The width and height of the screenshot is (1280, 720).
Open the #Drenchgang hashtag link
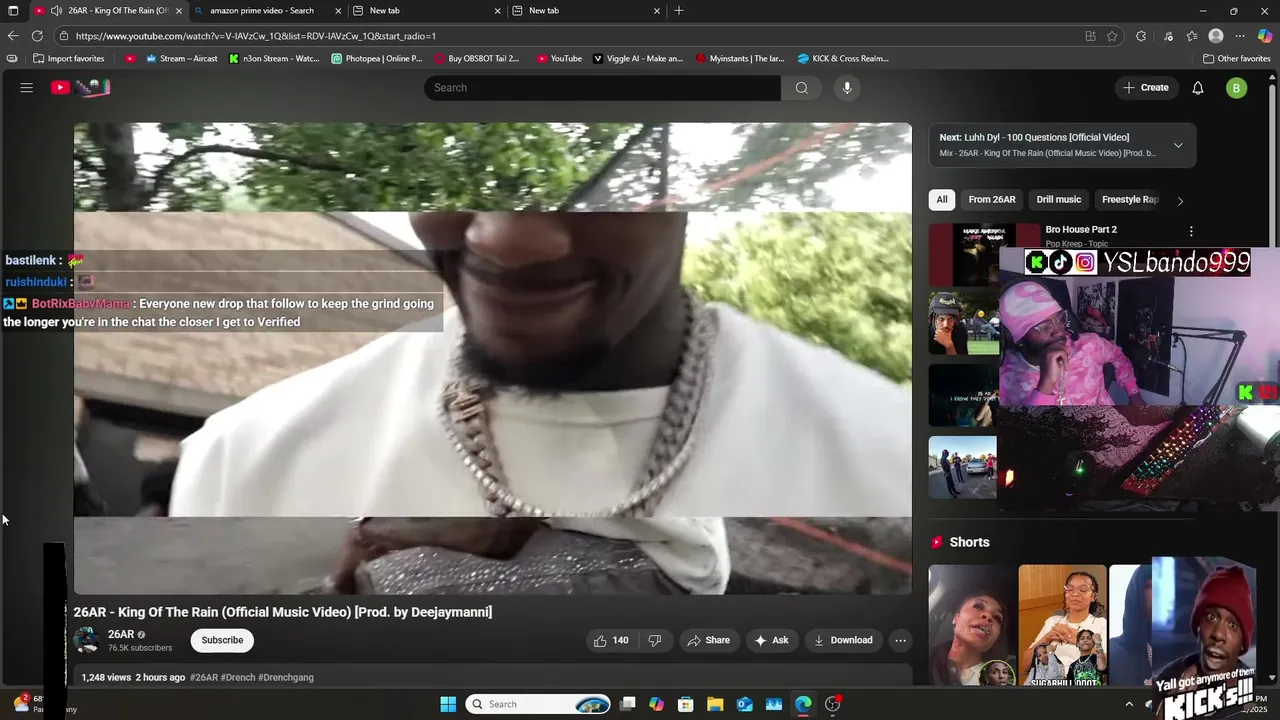click(286, 677)
